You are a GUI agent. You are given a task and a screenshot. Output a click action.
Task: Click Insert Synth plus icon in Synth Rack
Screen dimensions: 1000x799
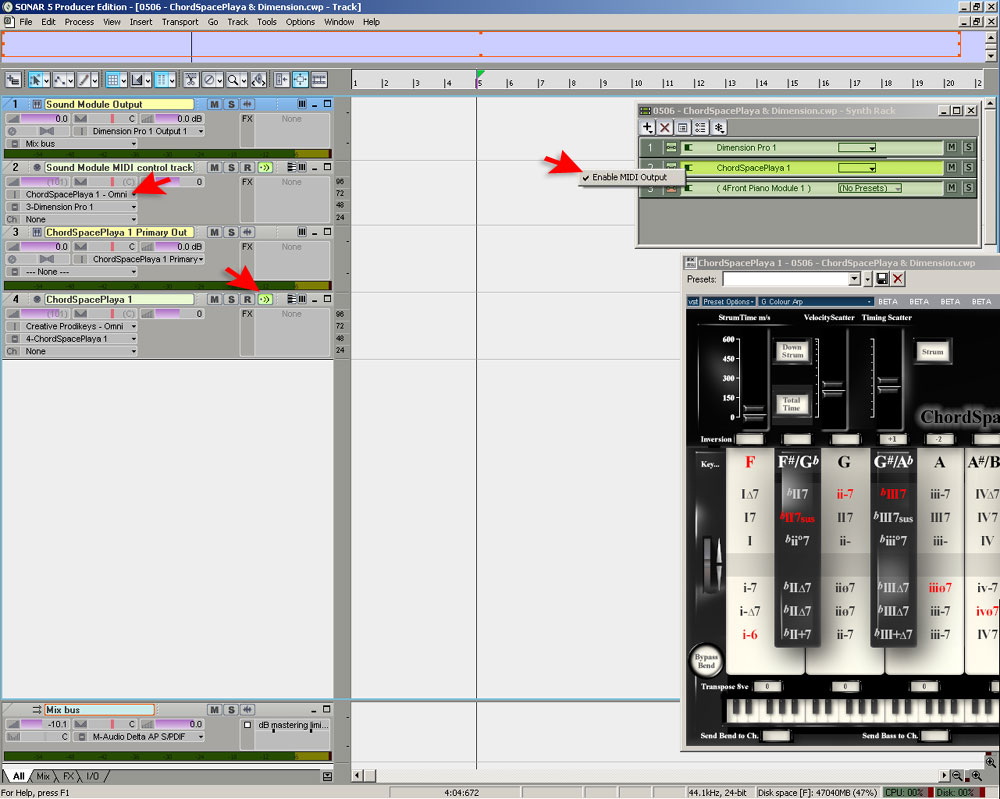pyautogui.click(x=647, y=128)
